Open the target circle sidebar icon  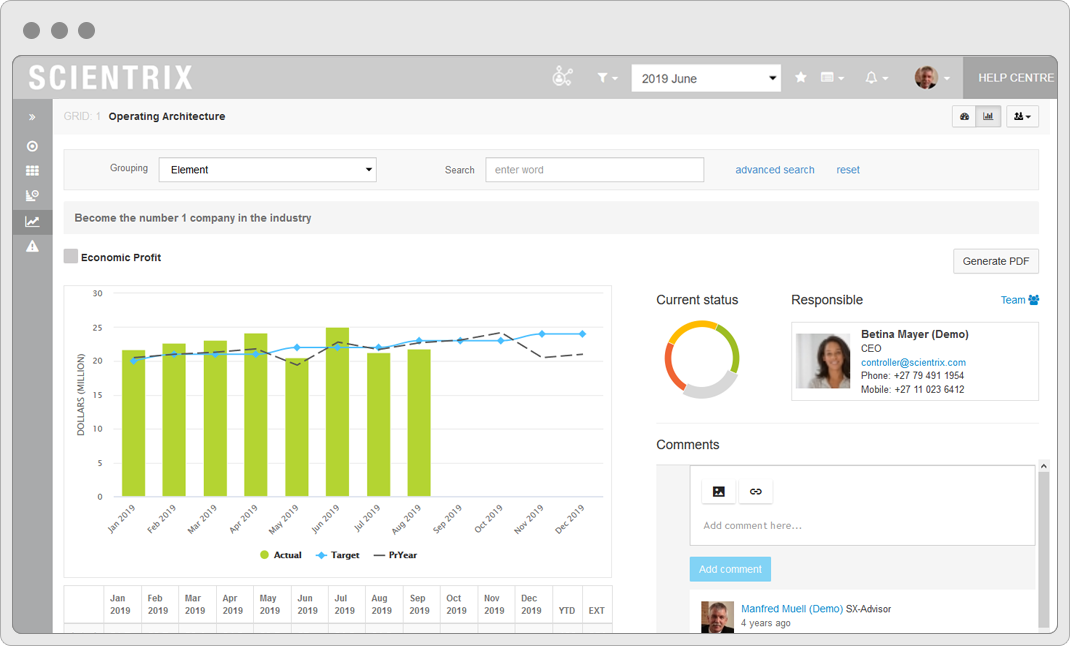point(32,146)
